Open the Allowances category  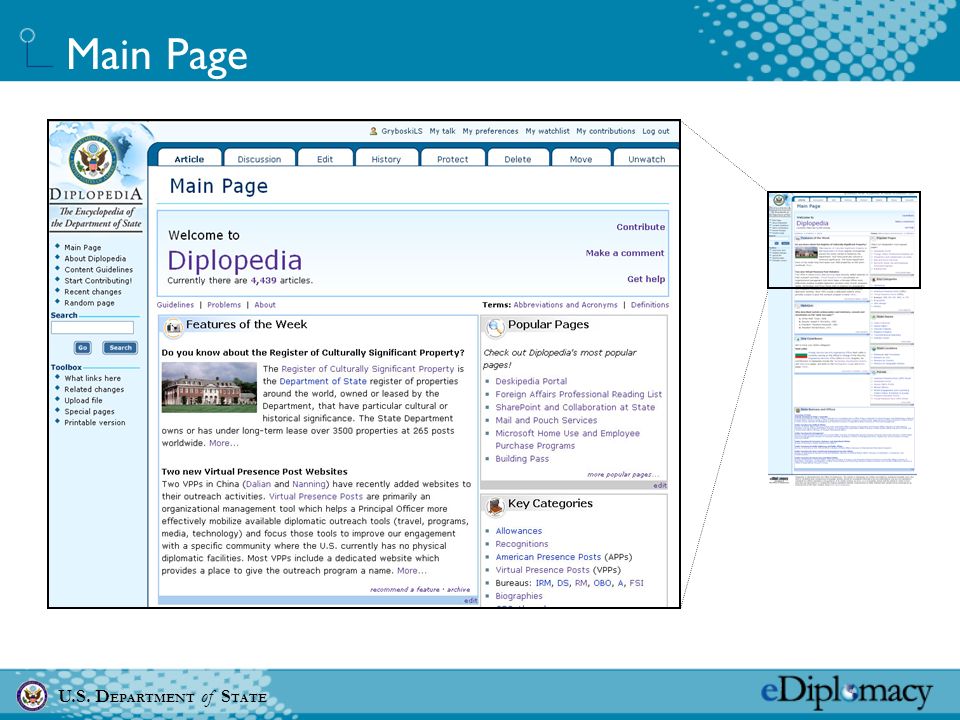pos(519,531)
